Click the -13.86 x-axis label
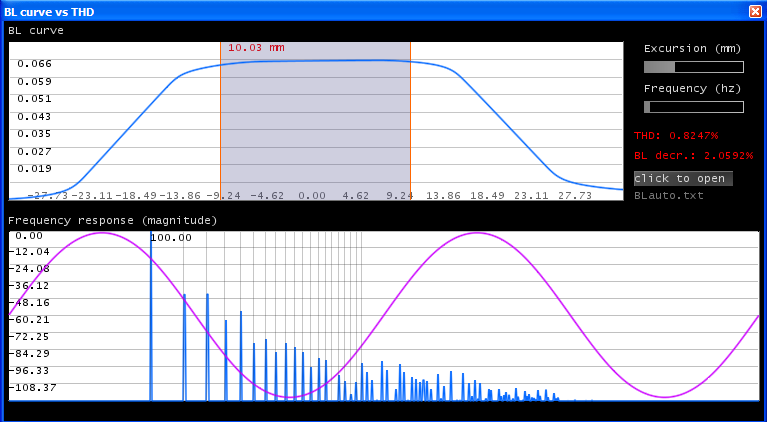Image resolution: width=767 pixels, height=422 pixels. tap(180, 196)
